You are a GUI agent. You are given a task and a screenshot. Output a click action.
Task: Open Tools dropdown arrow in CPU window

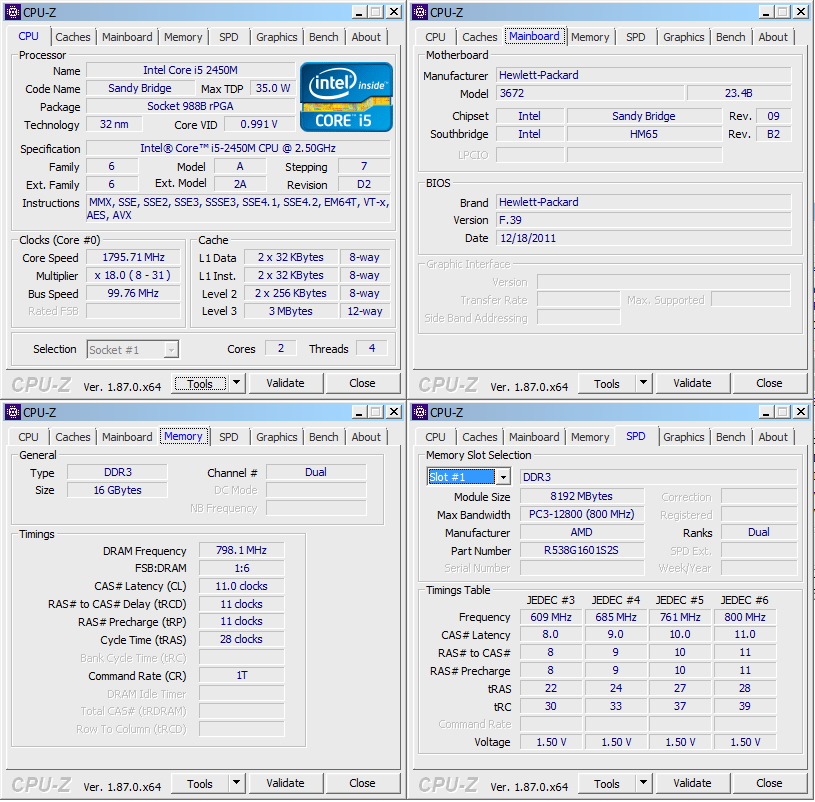tap(237, 383)
